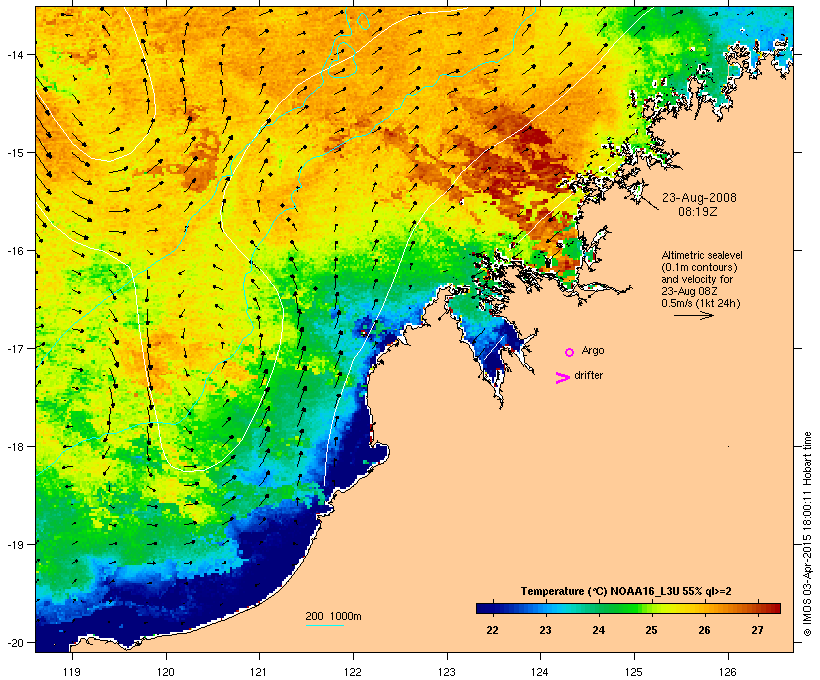
Task: Click the longitude label 124
Action: [540, 671]
